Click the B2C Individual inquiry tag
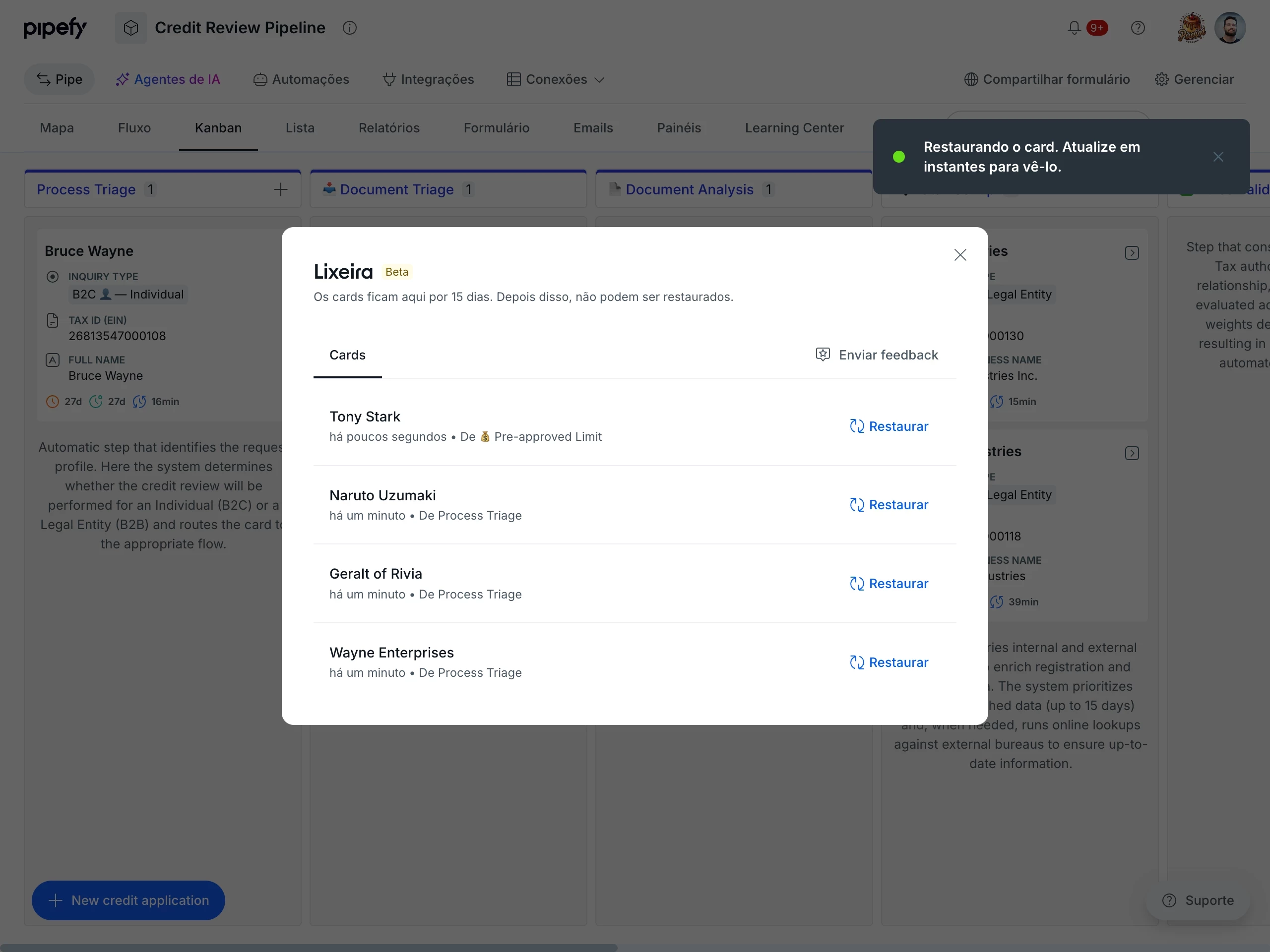This screenshot has width=1270, height=952. pos(128,295)
